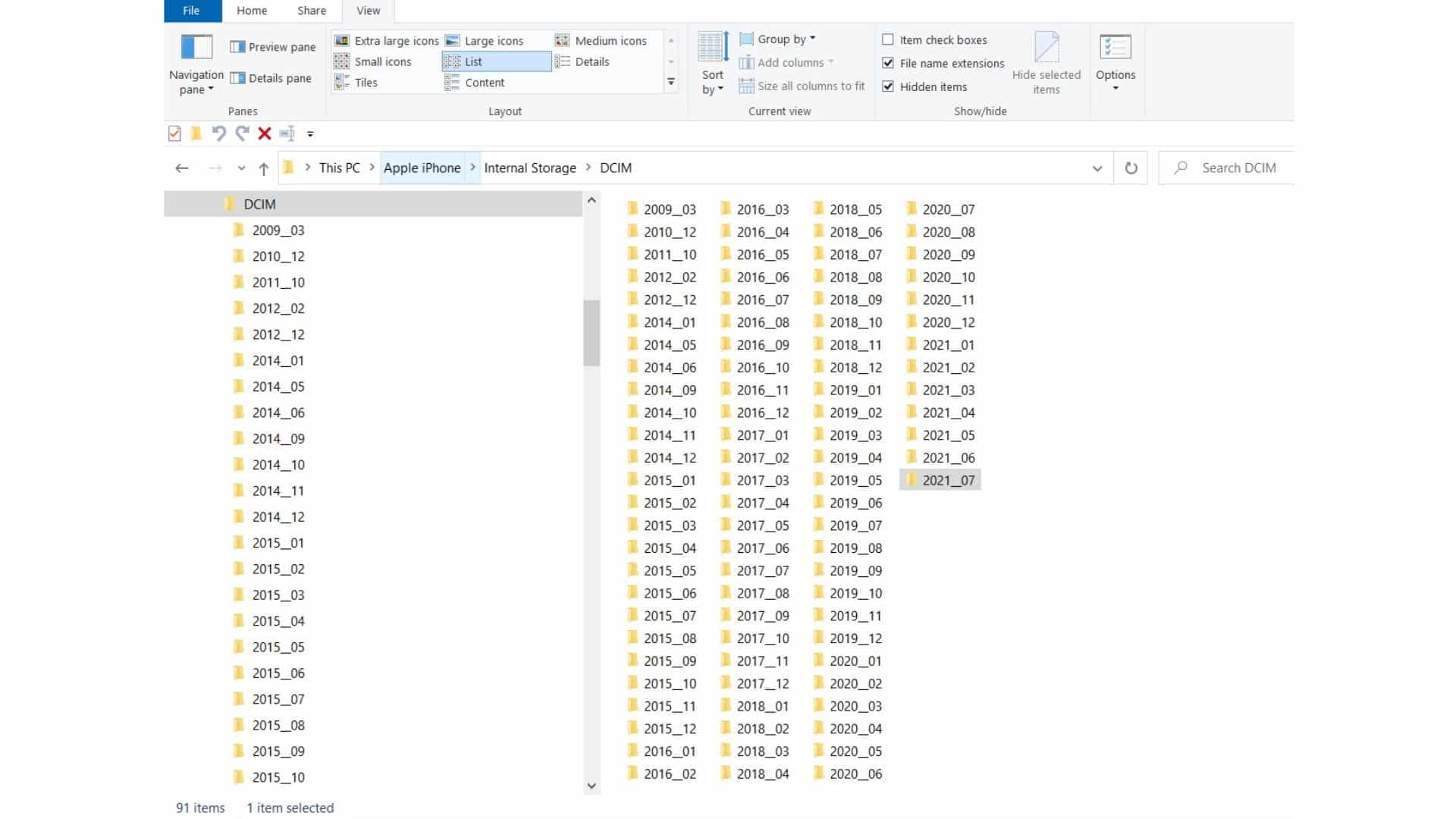Select Large icons layout

coord(494,40)
